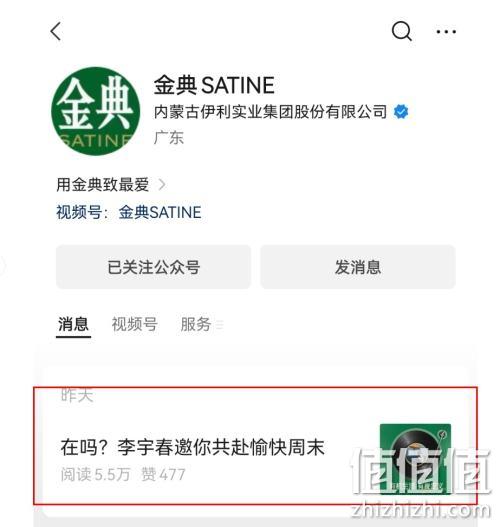The image size is (500, 527).
Task: Tap the 阅读 5.5万 read count
Action: (95, 475)
